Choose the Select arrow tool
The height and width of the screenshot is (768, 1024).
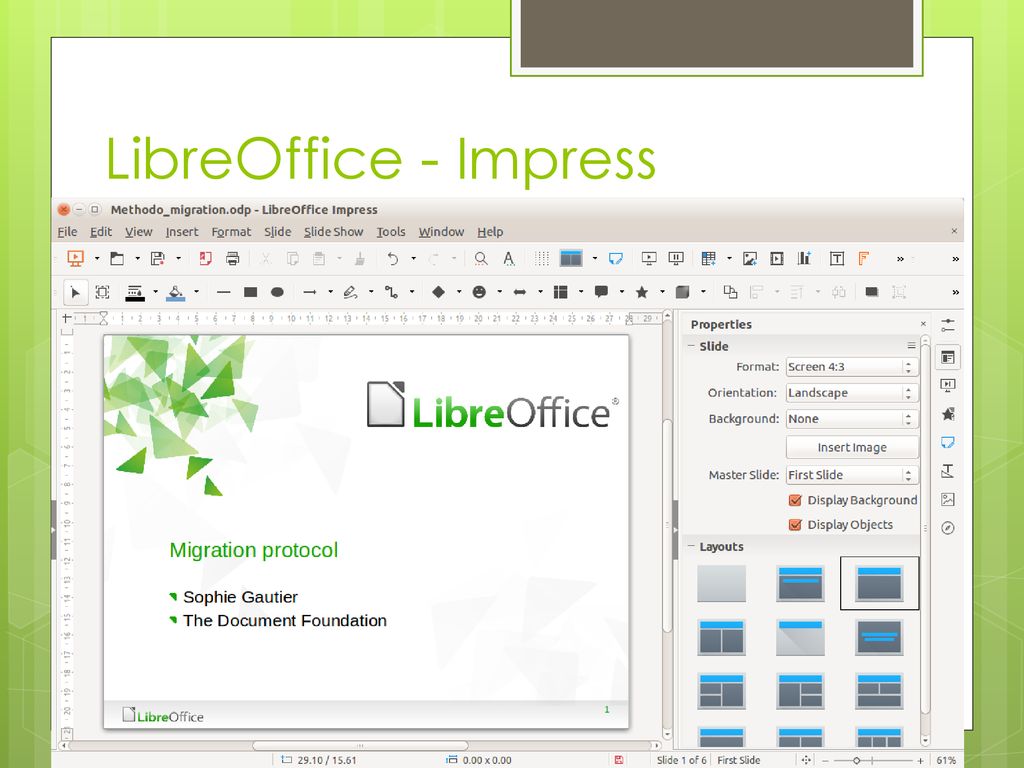[x=75, y=292]
